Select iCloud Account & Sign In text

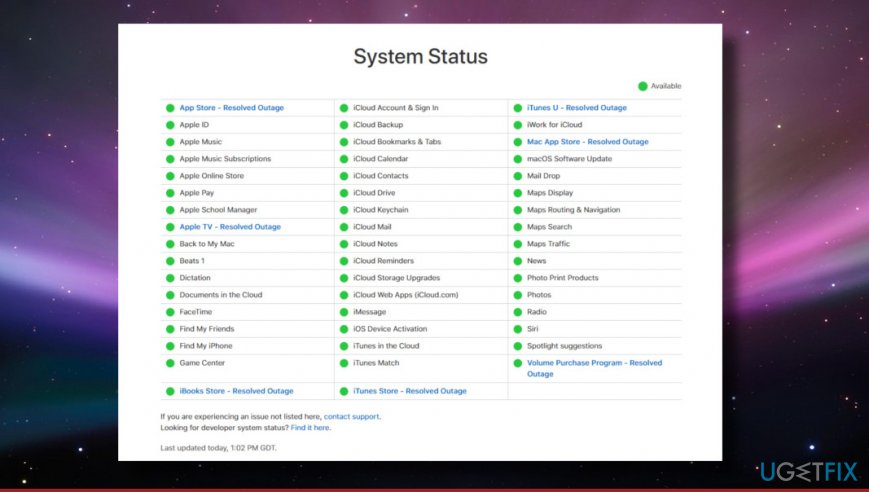pos(396,108)
